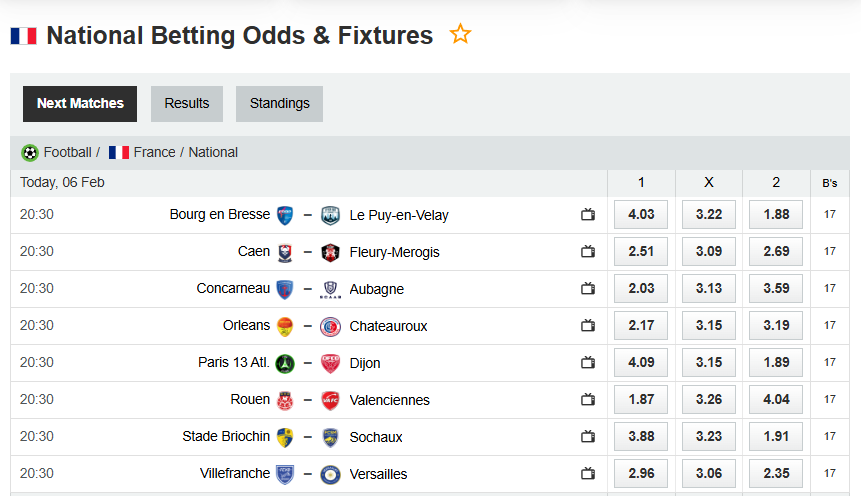Open the Stade Briochin team link
Image resolution: width=861 pixels, height=496 pixels.
point(226,437)
